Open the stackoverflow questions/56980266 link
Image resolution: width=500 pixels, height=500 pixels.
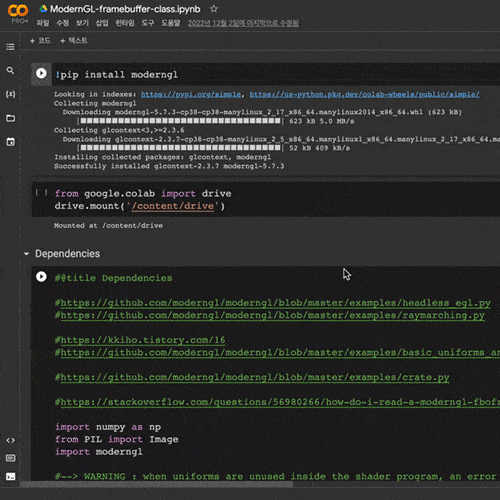[280, 402]
